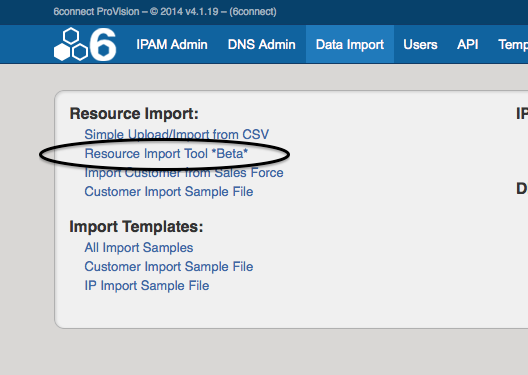This screenshot has width=528, height=375.
Task: Open the IPAM Admin menu
Action: (172, 44)
